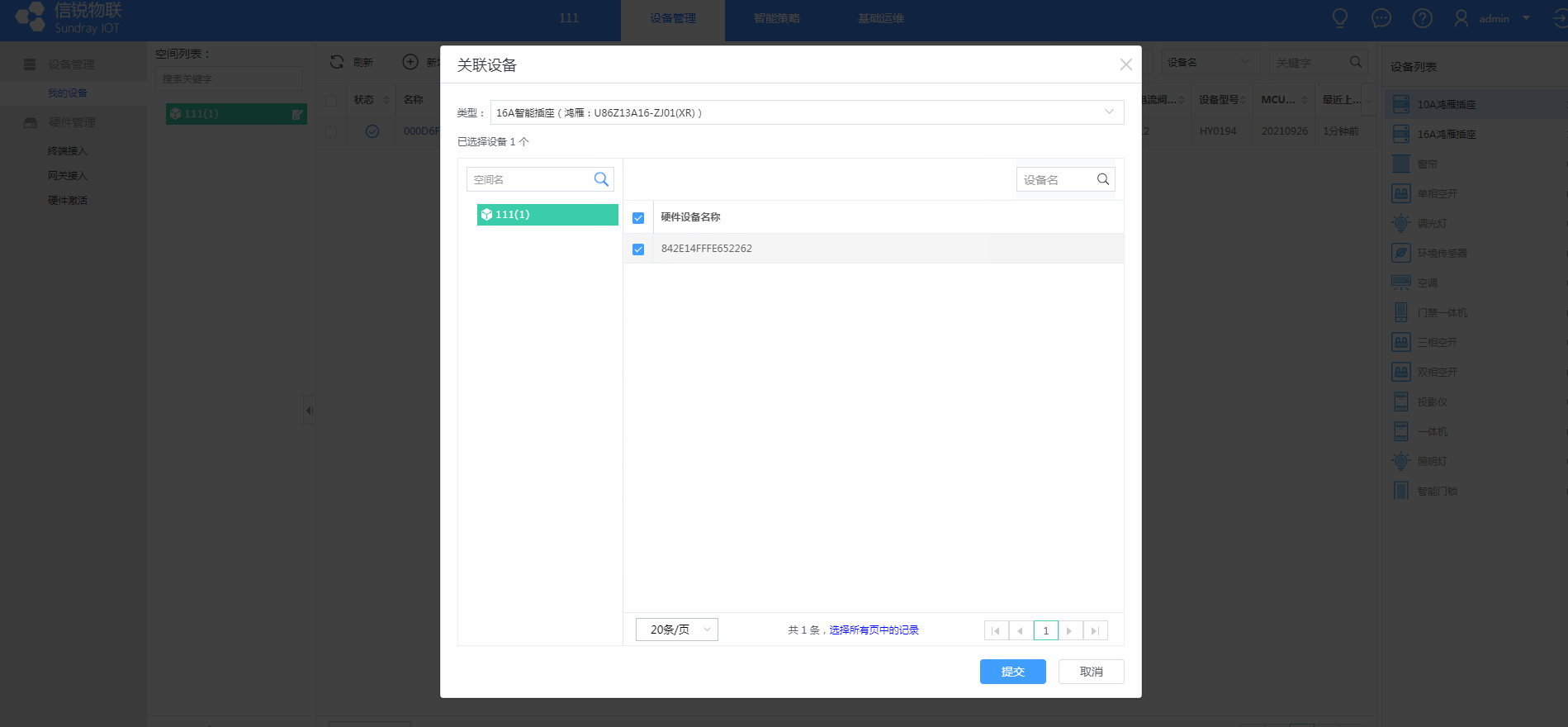The image size is (1568, 727).
Task: Click the 三相空开 breaker icon
Action: tap(1401, 342)
